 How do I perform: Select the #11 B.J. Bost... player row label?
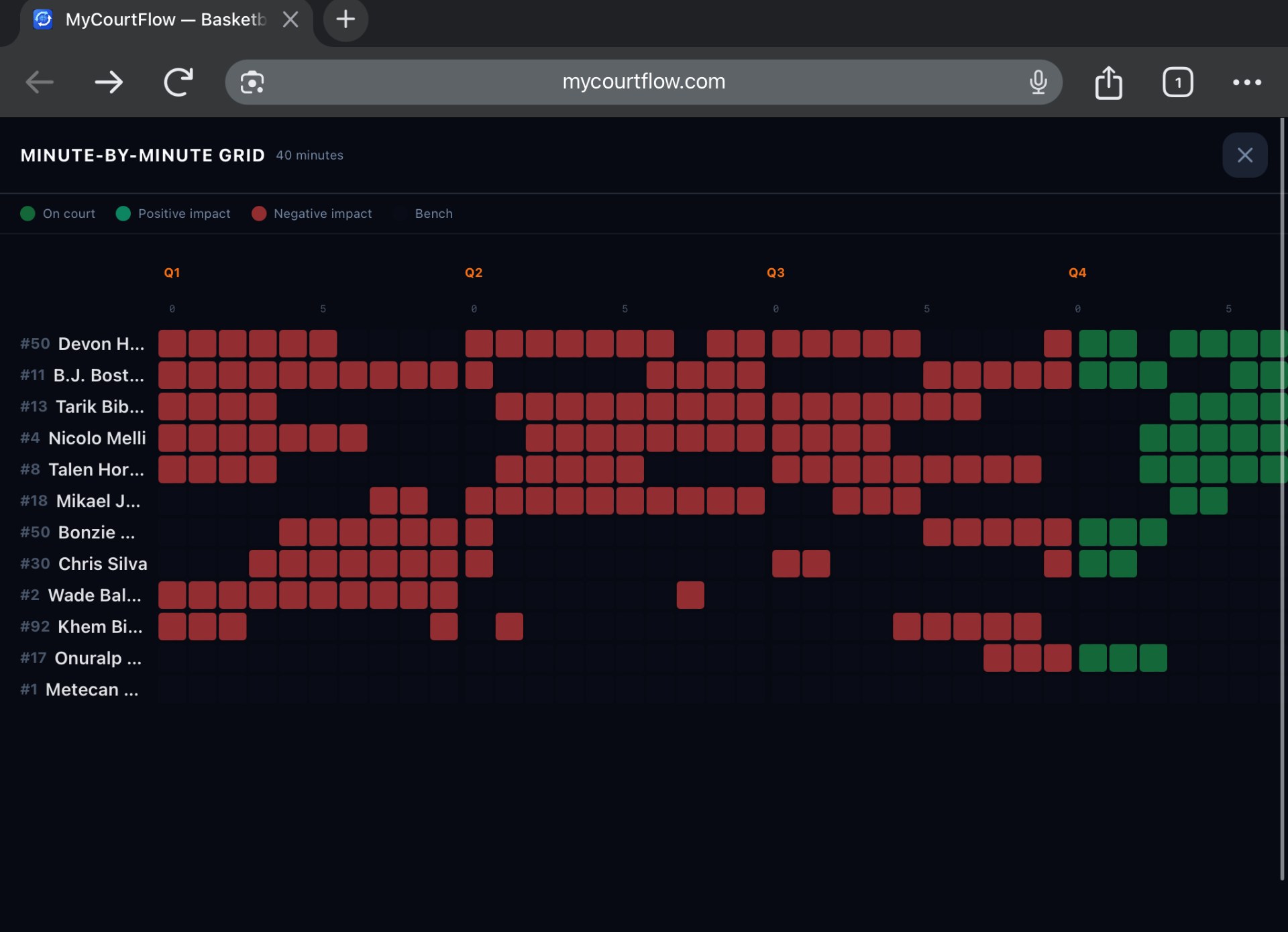83,375
